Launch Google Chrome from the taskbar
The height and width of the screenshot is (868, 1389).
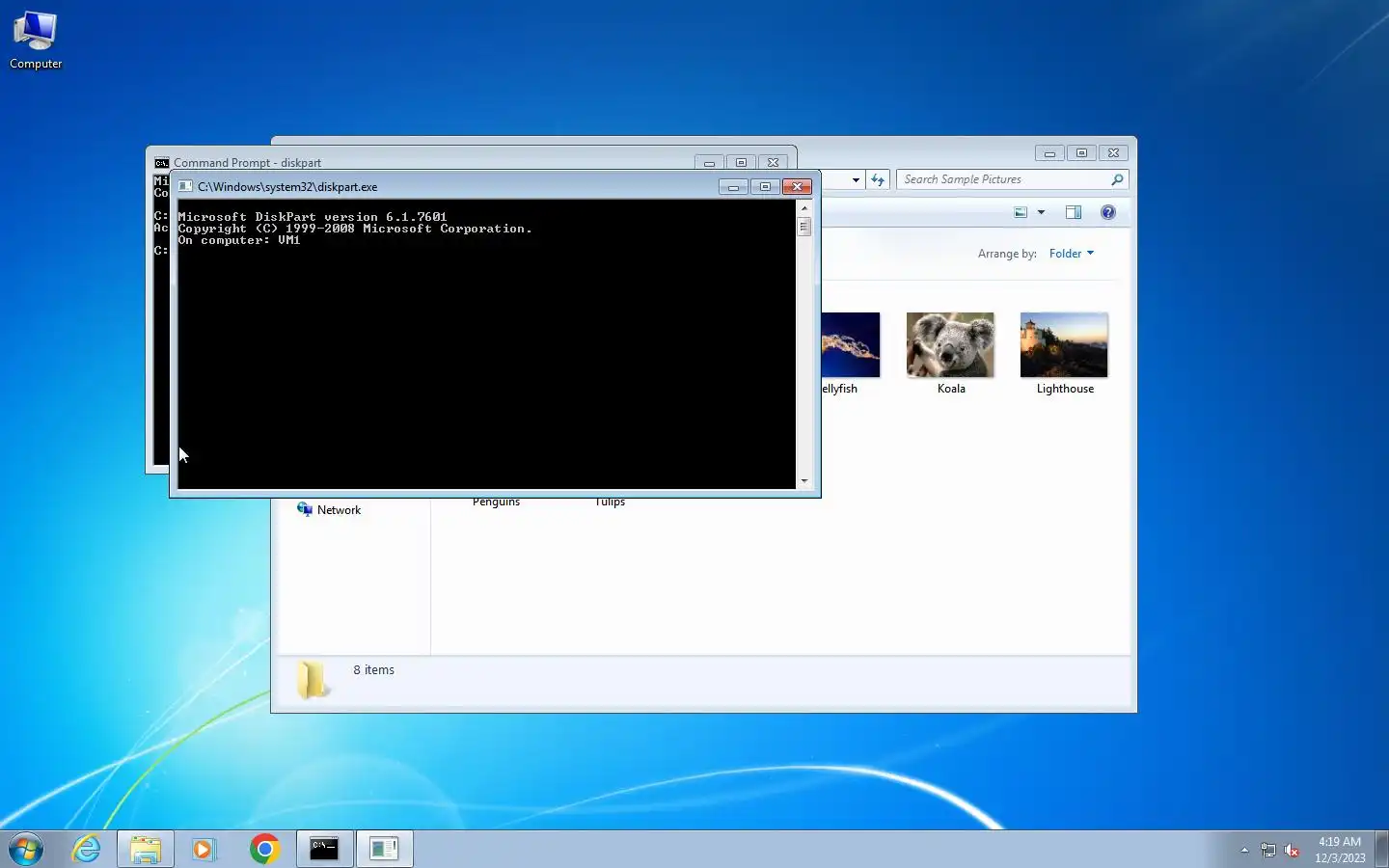pyautogui.click(x=264, y=849)
